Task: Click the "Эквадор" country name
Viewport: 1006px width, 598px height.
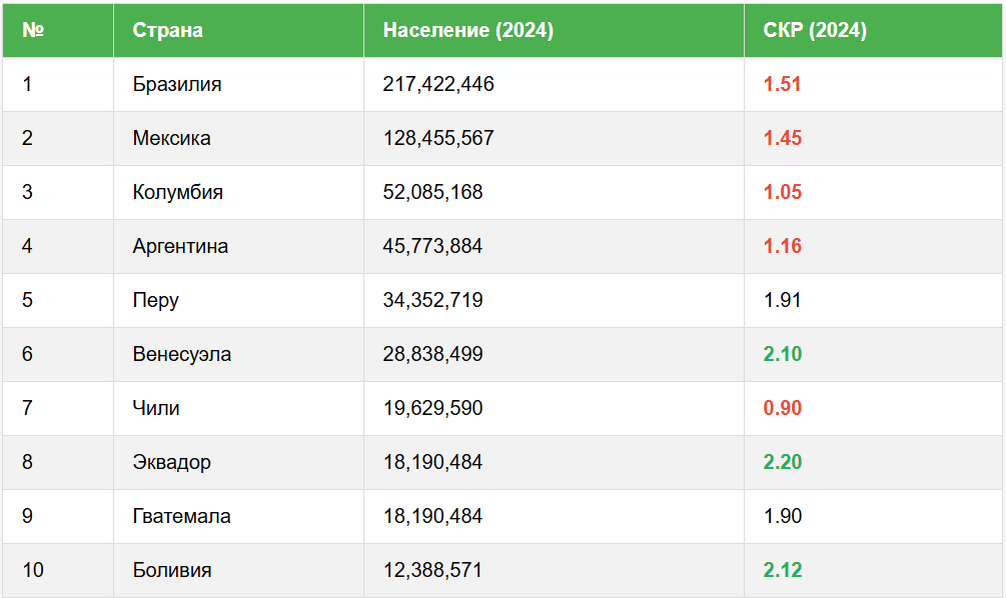Action: coord(172,462)
